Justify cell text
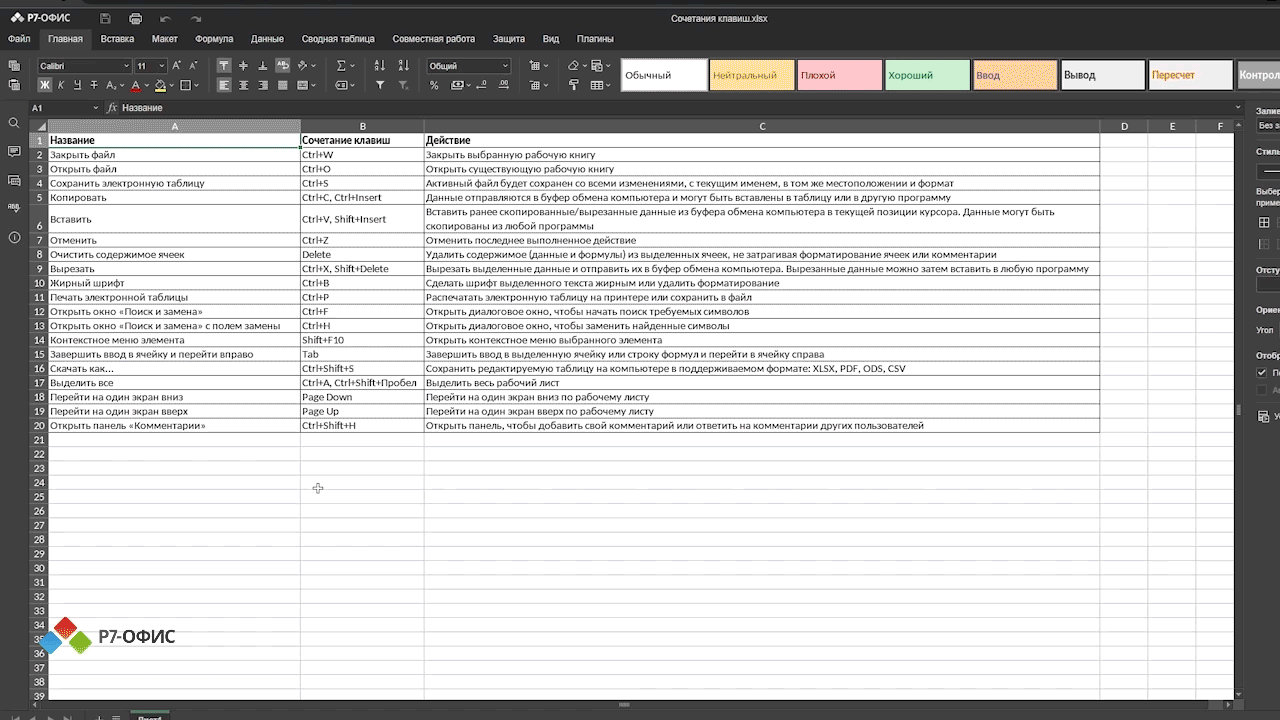The image size is (1280, 720). [x=282, y=85]
